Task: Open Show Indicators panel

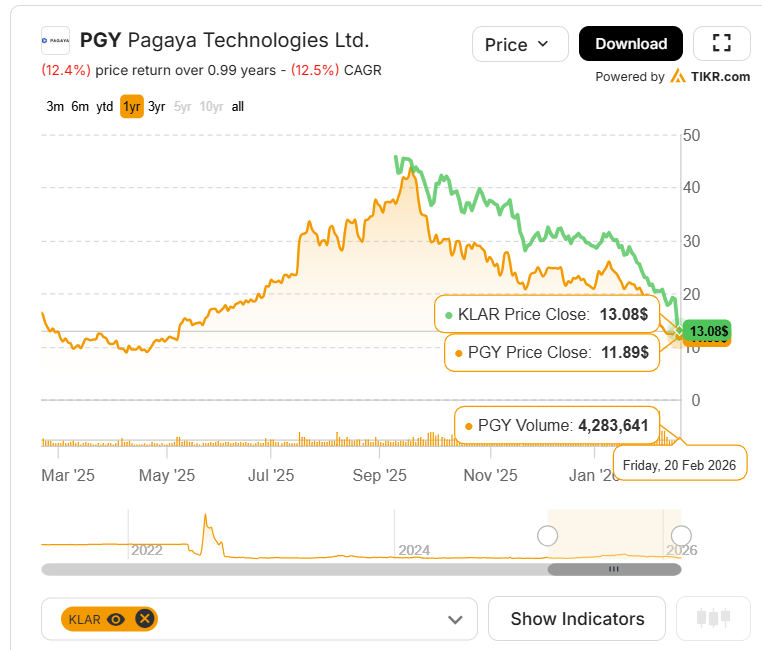Action: click(x=577, y=618)
